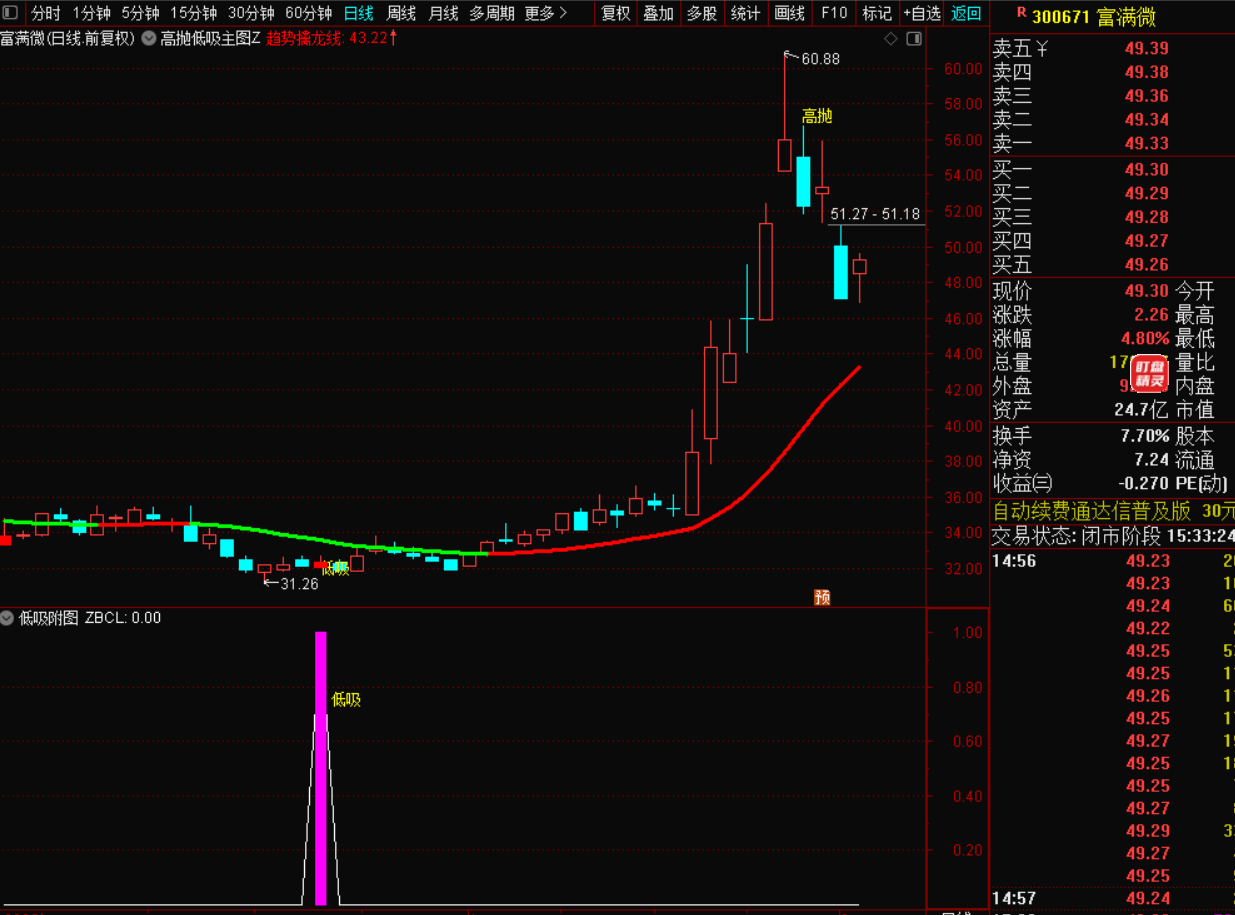Image resolution: width=1235 pixels, height=915 pixels.
Task: Click the 盯盘精灵 floating badge
Action: [1149, 374]
